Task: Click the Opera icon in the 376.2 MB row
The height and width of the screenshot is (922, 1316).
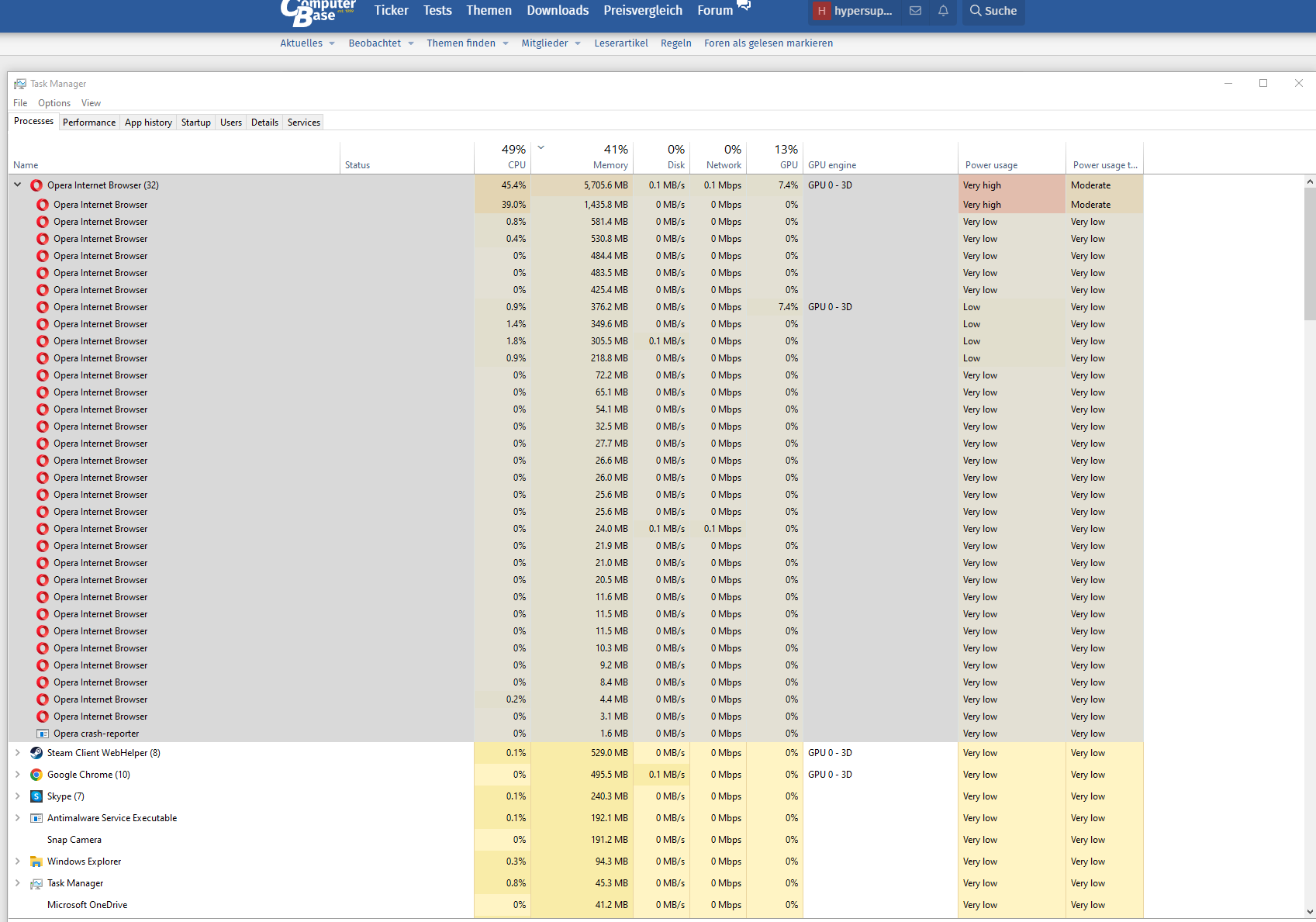Action: point(43,307)
